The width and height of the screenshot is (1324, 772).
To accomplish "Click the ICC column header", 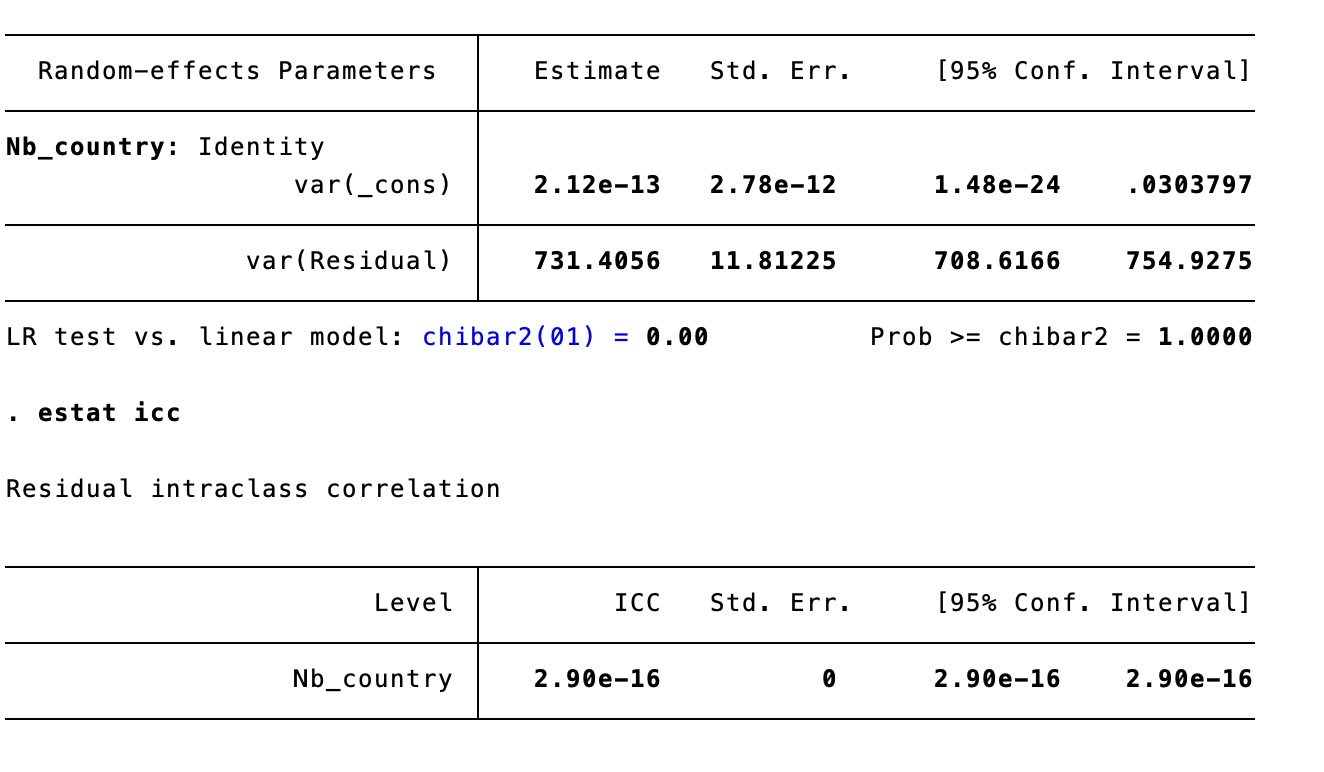I will point(637,603).
